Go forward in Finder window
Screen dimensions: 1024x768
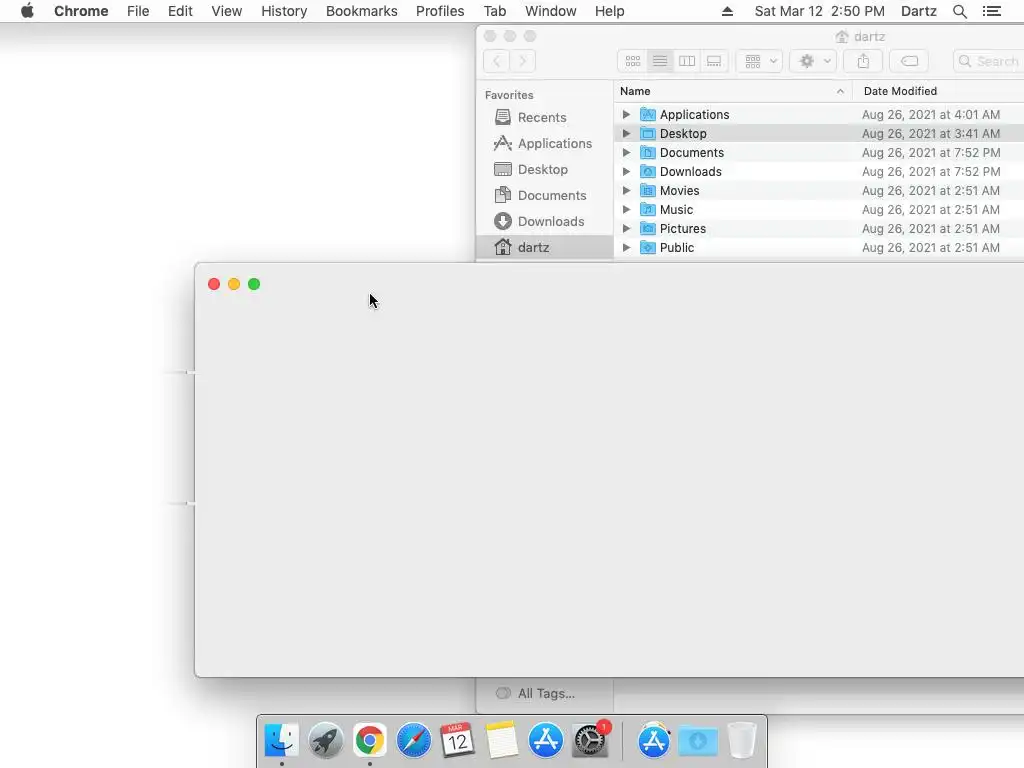522,61
